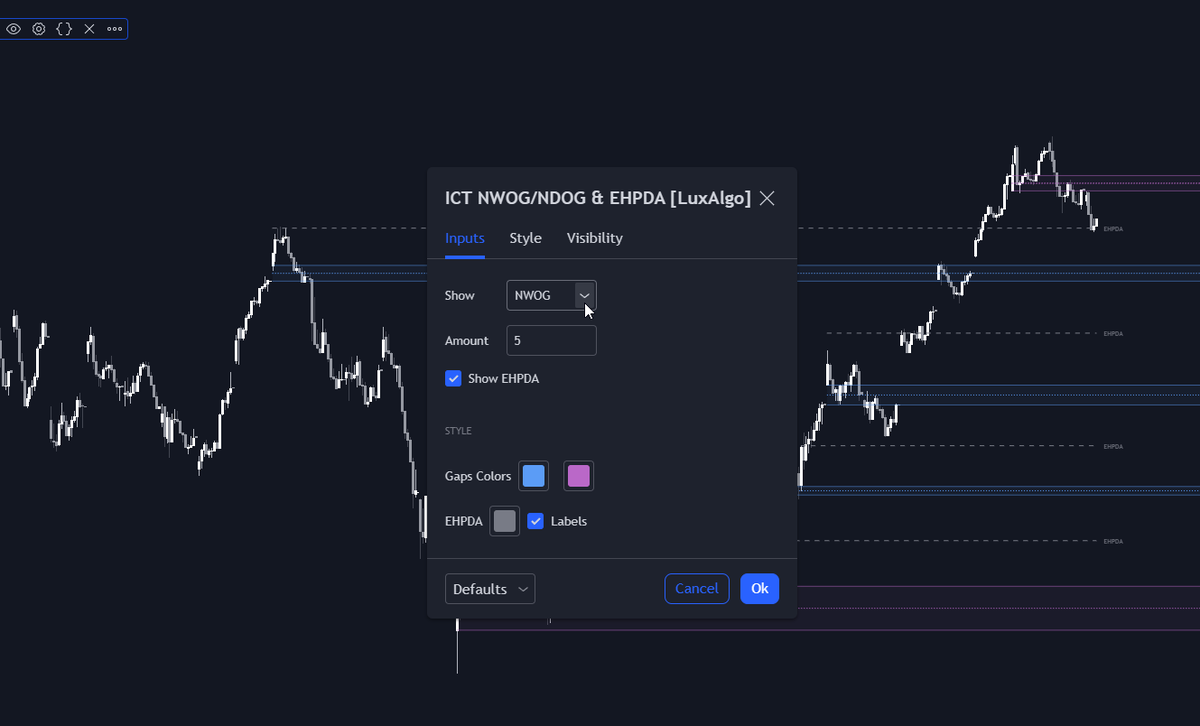Switch to the Style tab

coord(526,238)
